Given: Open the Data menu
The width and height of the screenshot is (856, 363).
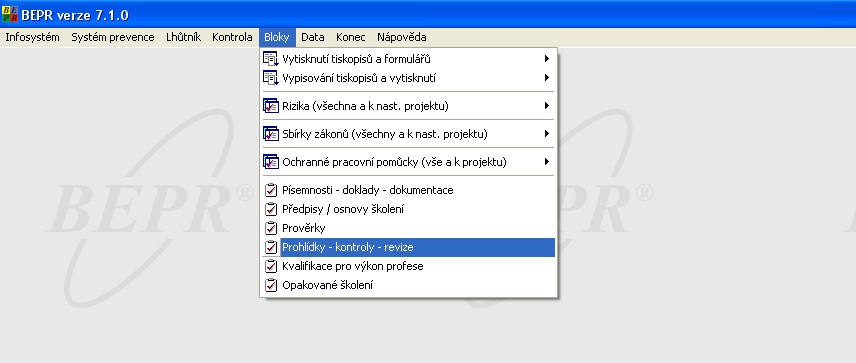Looking at the screenshot, I should (x=313, y=37).
